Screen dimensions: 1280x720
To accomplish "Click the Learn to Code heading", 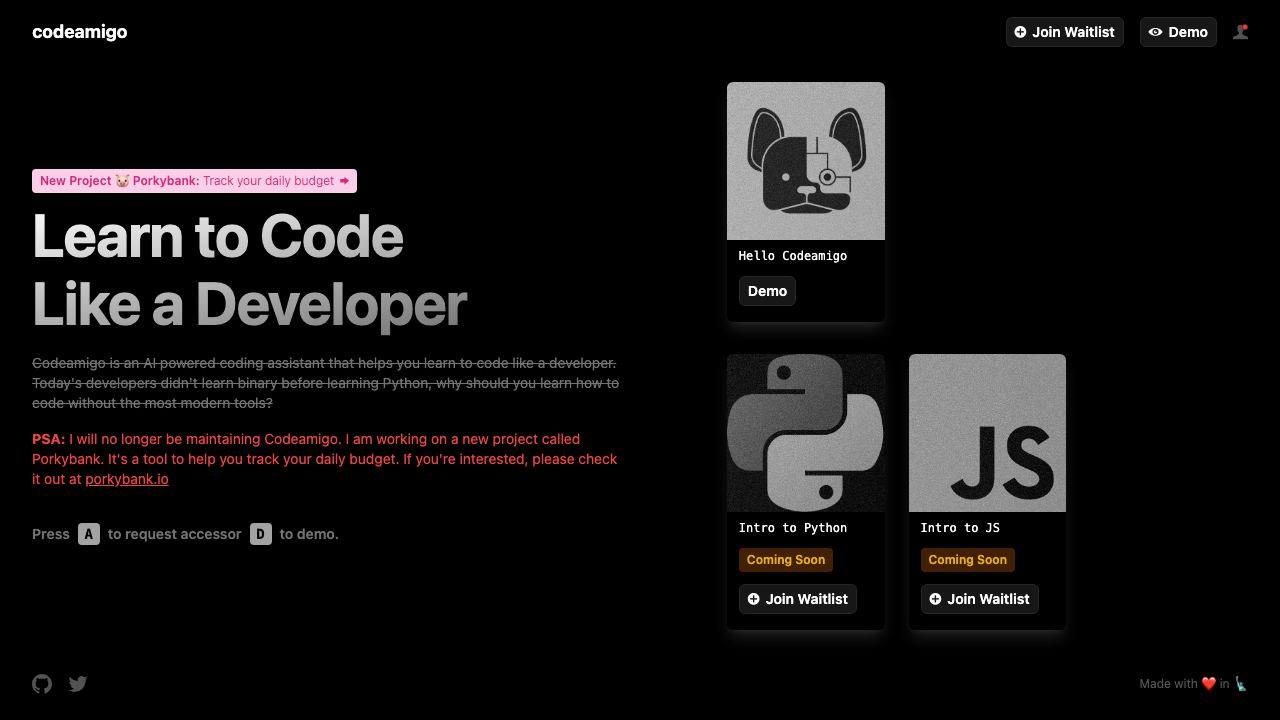I will pos(218,237).
